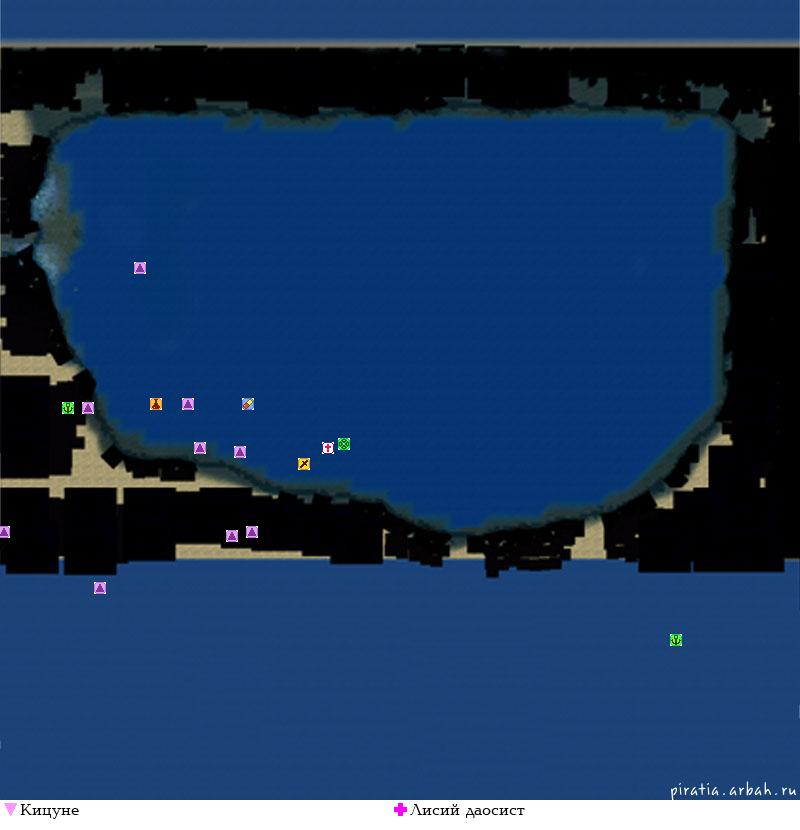The height and width of the screenshot is (830, 800).
Task: Click the pink triangle legend icon for Кицуне
Action: coord(10,809)
